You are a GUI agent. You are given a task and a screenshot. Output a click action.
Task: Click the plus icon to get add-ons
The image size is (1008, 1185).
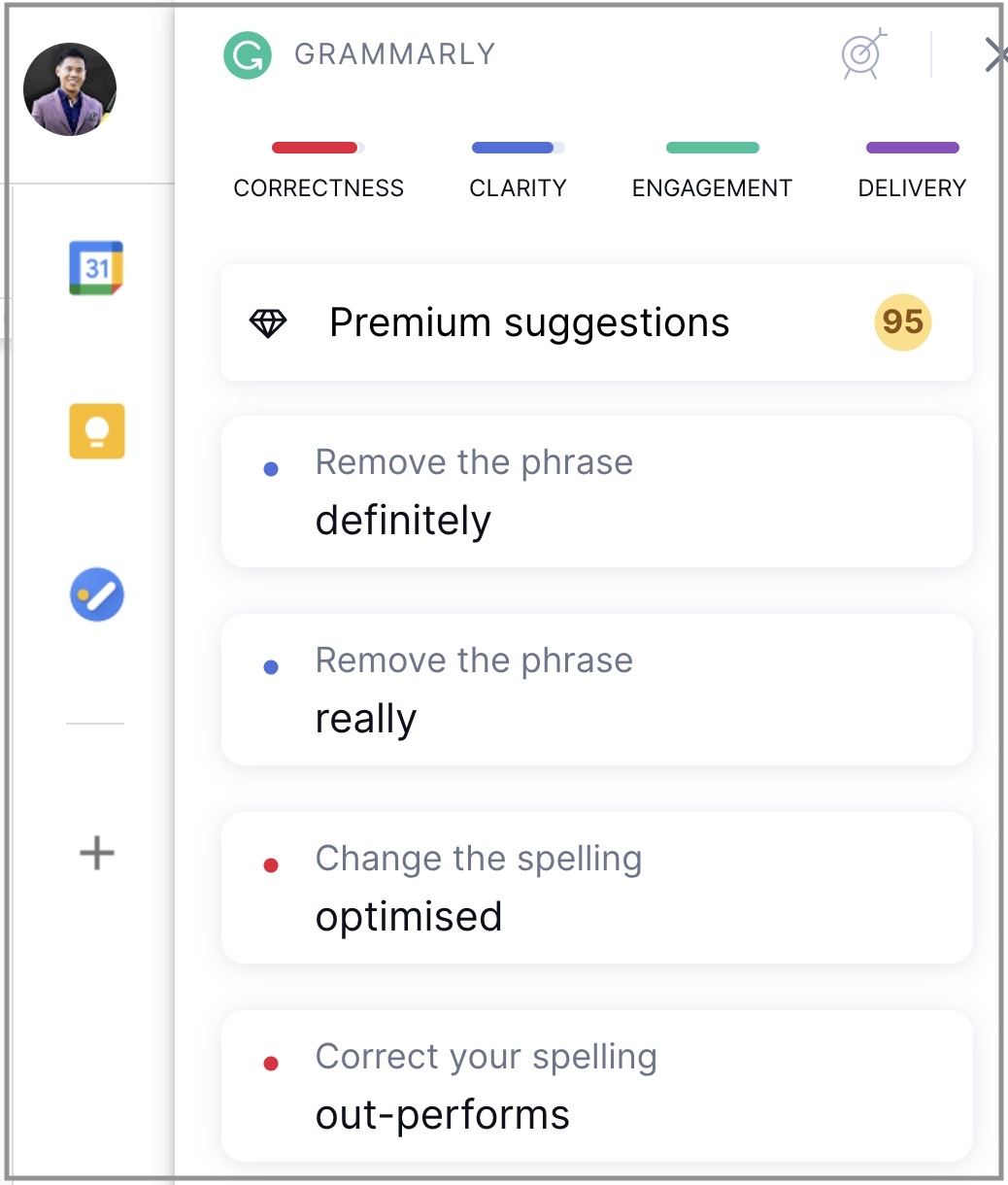[x=96, y=854]
